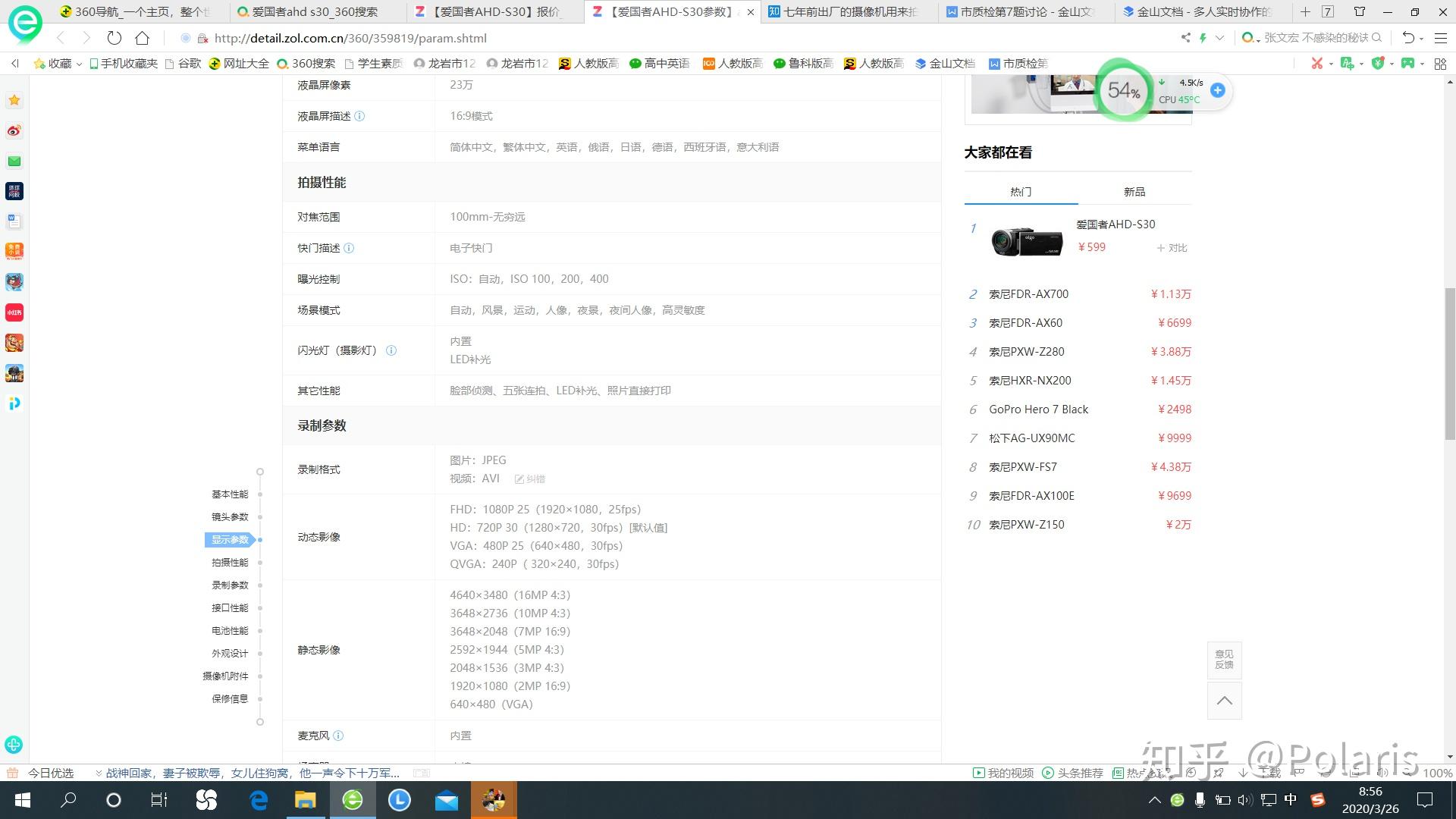Add 爱国者AHD-S30 to 对比 comparison
1456x819 pixels.
pos(1172,248)
